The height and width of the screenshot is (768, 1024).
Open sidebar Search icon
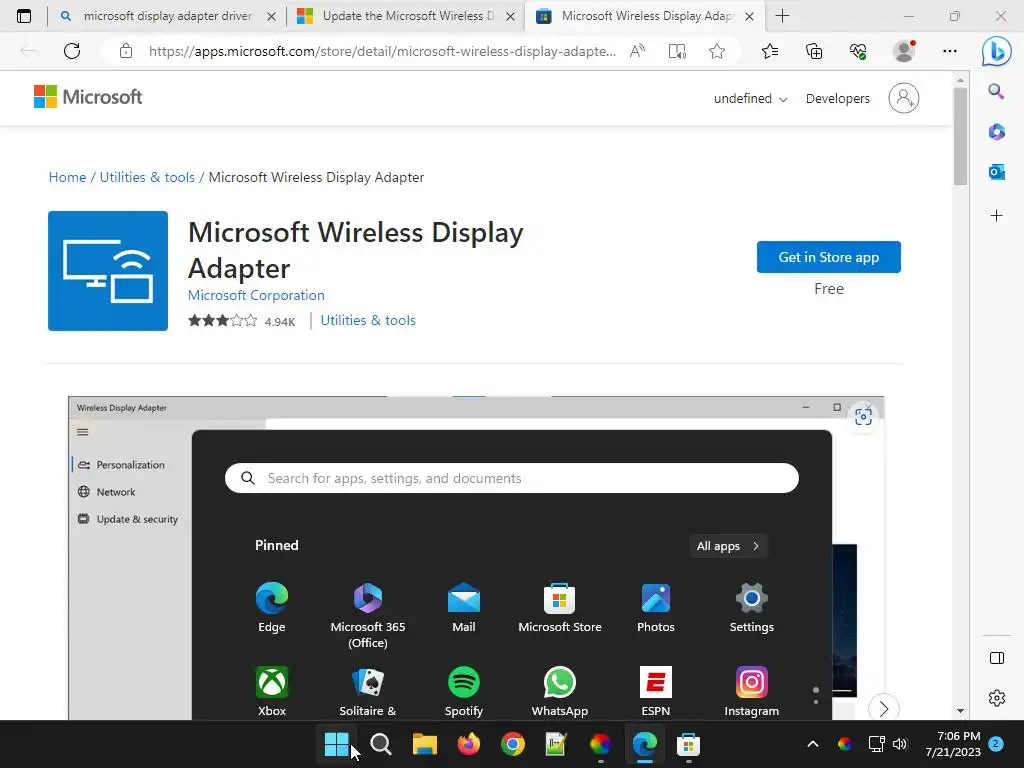997,91
